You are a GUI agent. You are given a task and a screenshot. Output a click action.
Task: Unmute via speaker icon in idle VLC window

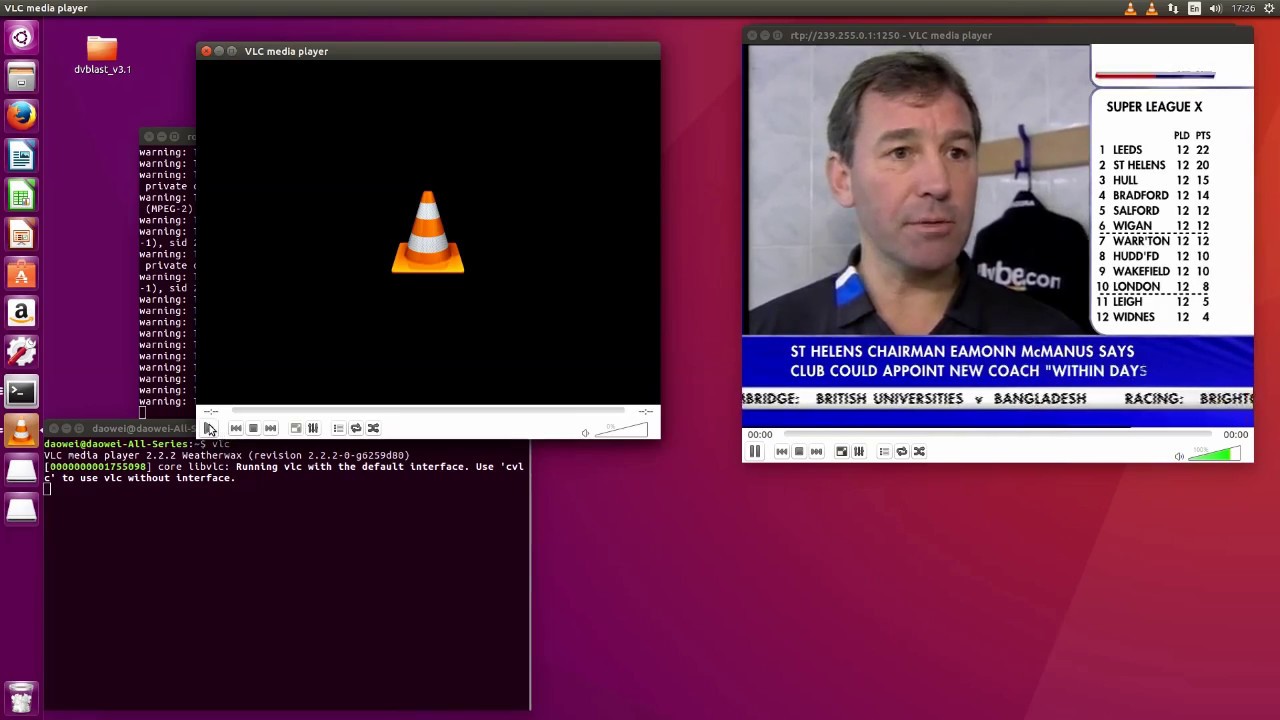click(585, 433)
